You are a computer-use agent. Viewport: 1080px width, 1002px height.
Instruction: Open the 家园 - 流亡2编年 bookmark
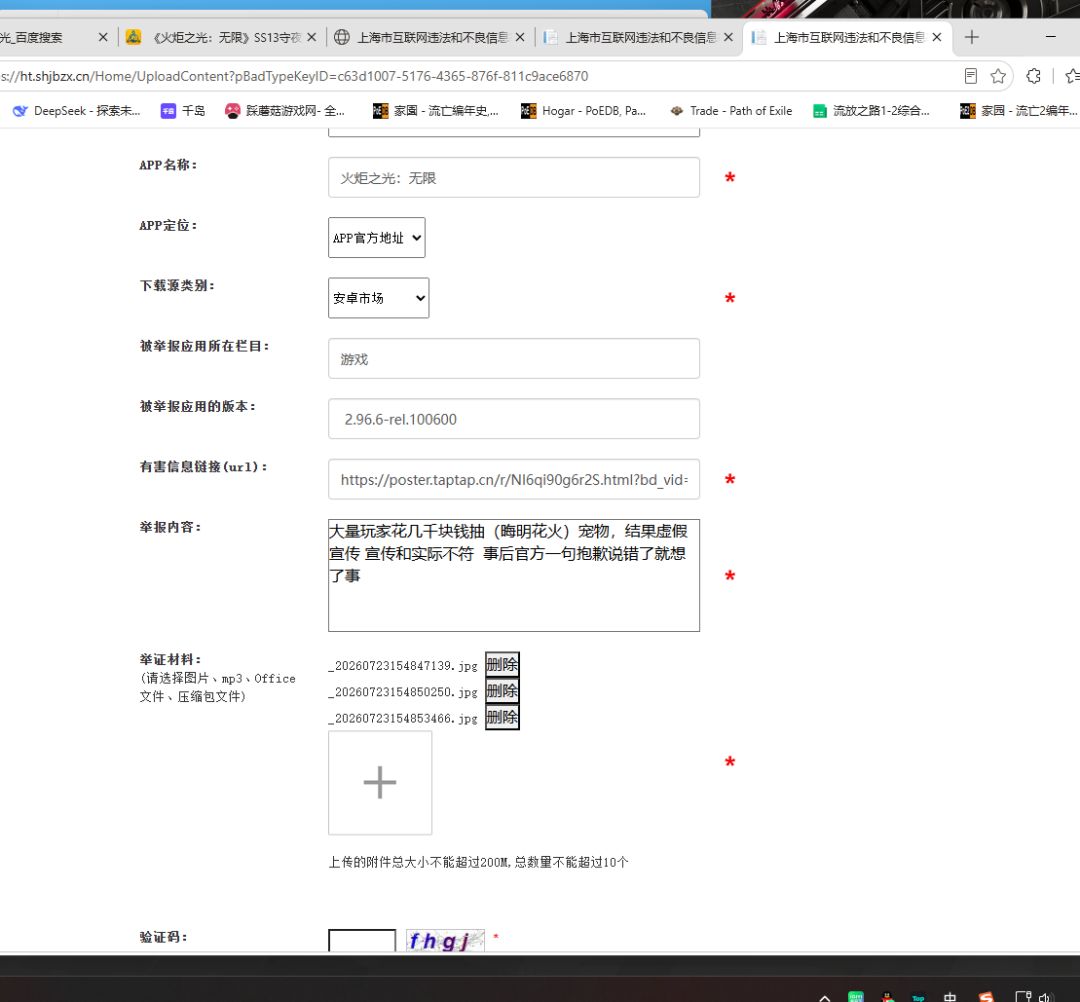pos(1019,111)
